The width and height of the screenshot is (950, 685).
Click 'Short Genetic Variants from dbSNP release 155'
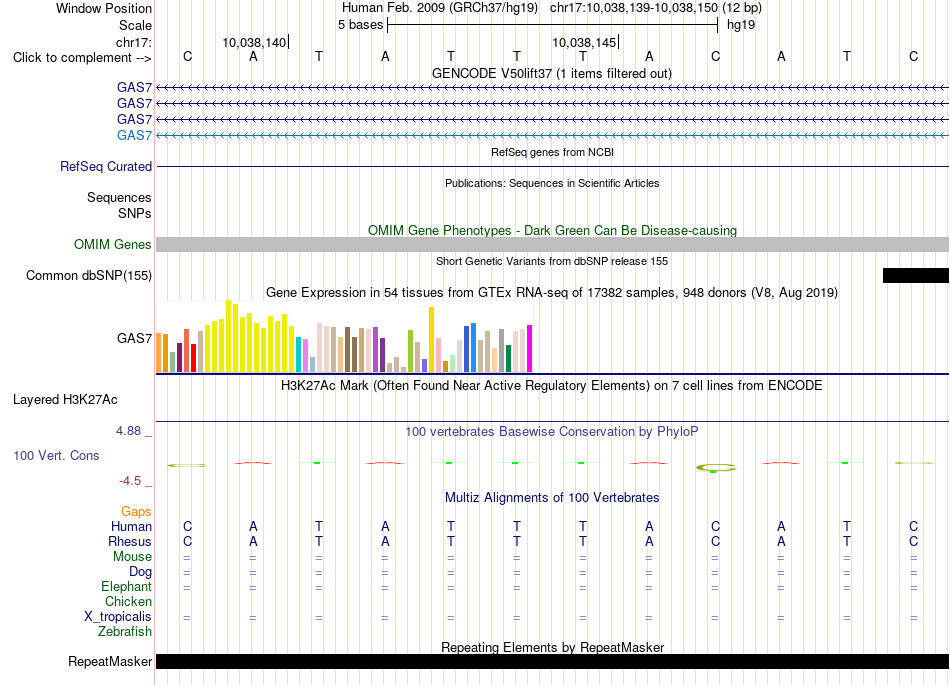552,261
